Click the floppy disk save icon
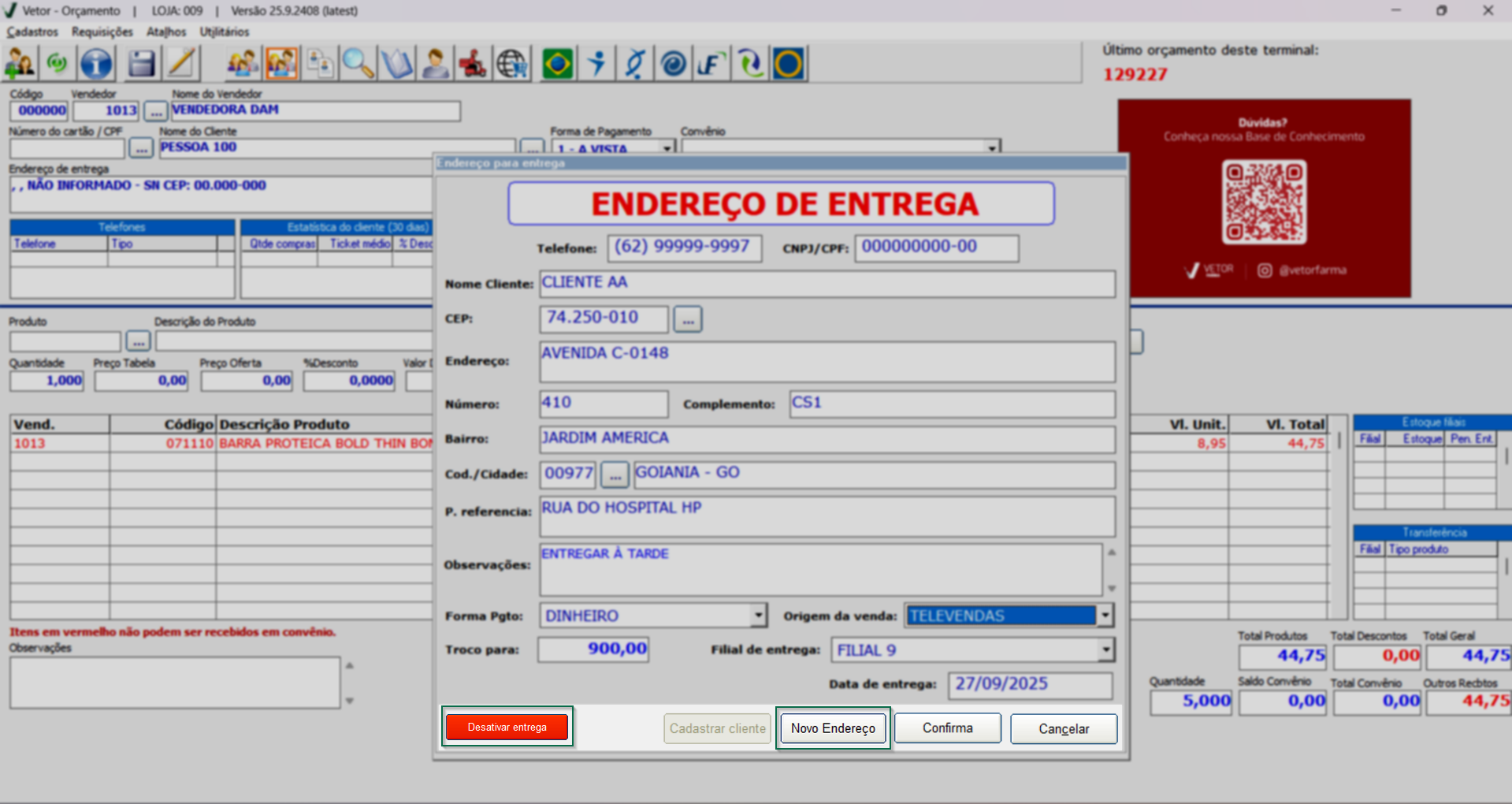1512x804 pixels. coord(141,64)
